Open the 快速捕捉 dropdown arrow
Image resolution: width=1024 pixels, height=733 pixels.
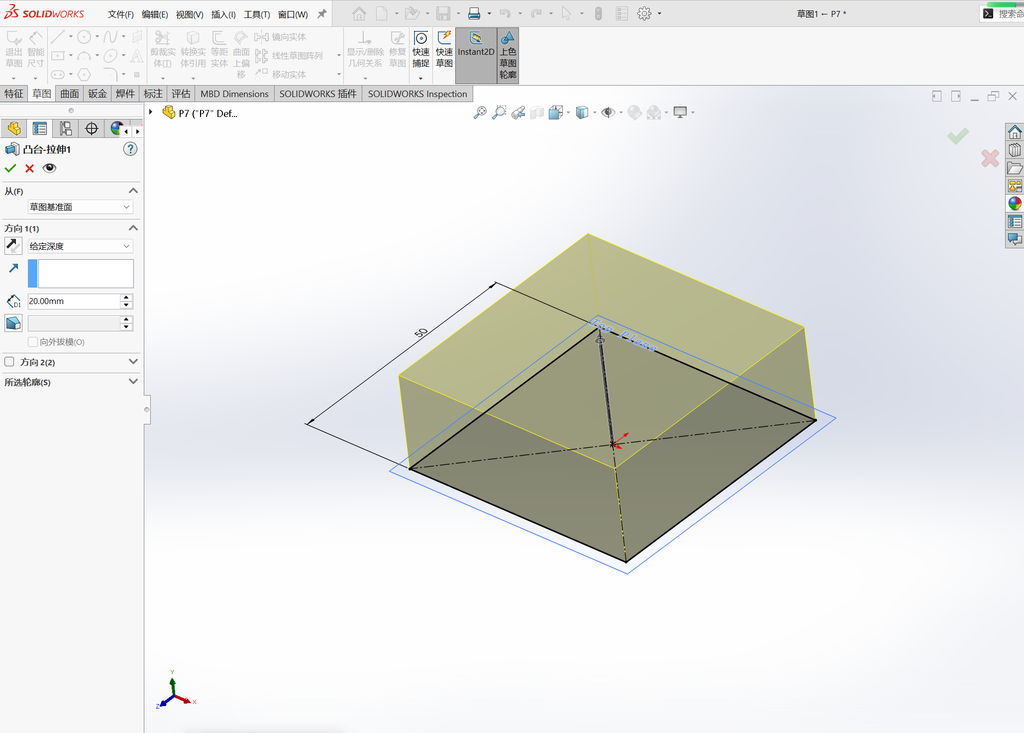pyautogui.click(x=421, y=78)
